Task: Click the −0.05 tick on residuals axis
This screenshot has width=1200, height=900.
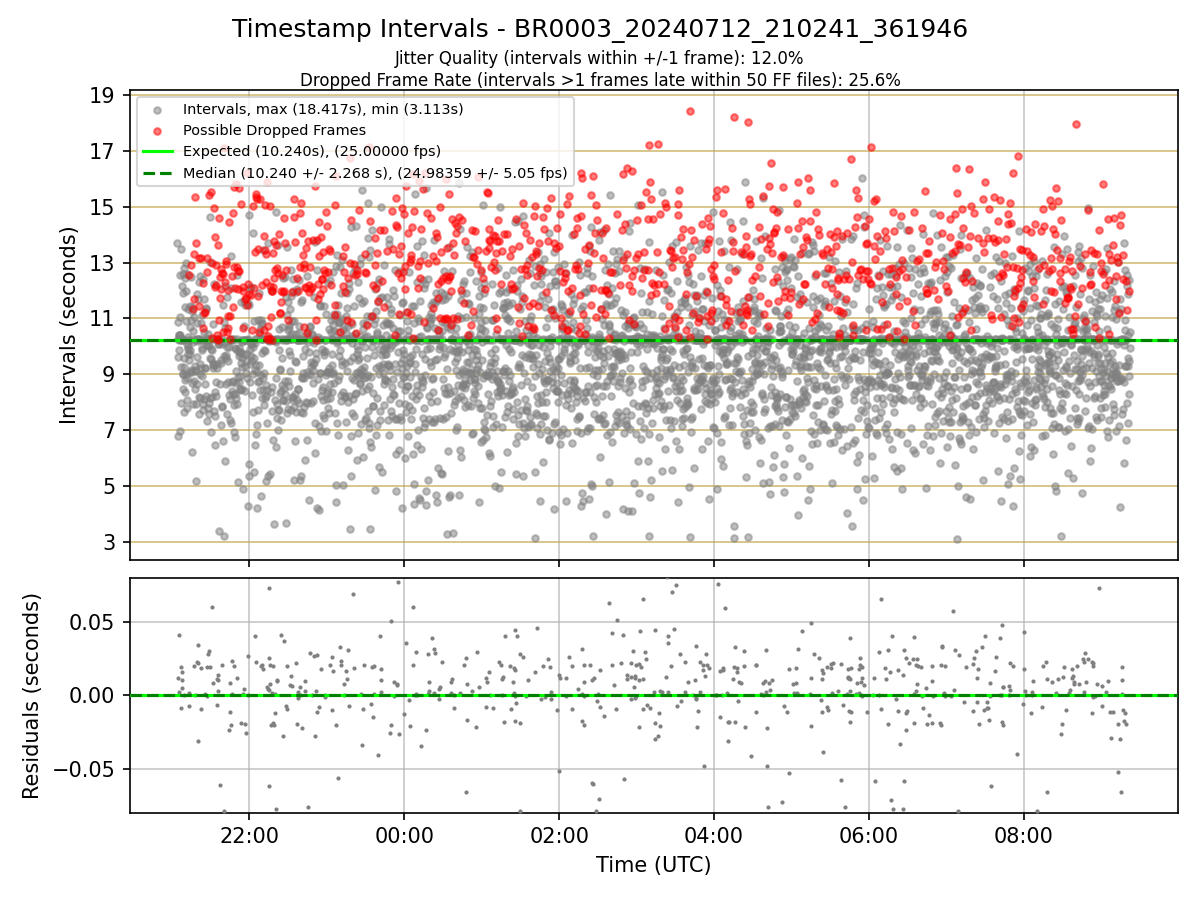Action: (83, 770)
